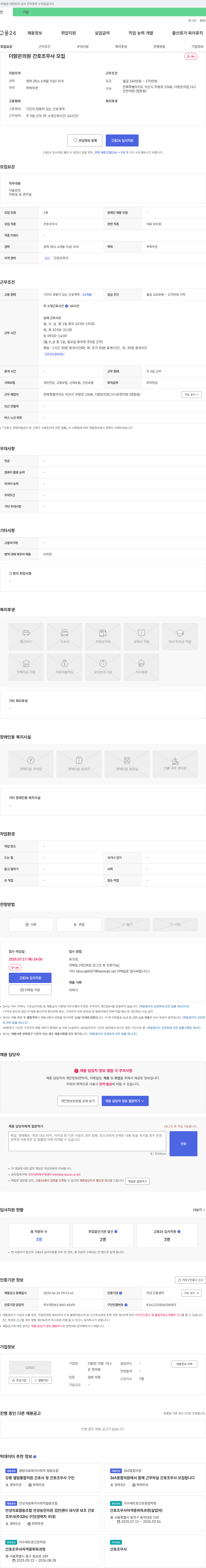The width and height of the screenshot is (206, 1568).
Task: Click the 거짓구인광고 신고 button
Action: (190, 1280)
